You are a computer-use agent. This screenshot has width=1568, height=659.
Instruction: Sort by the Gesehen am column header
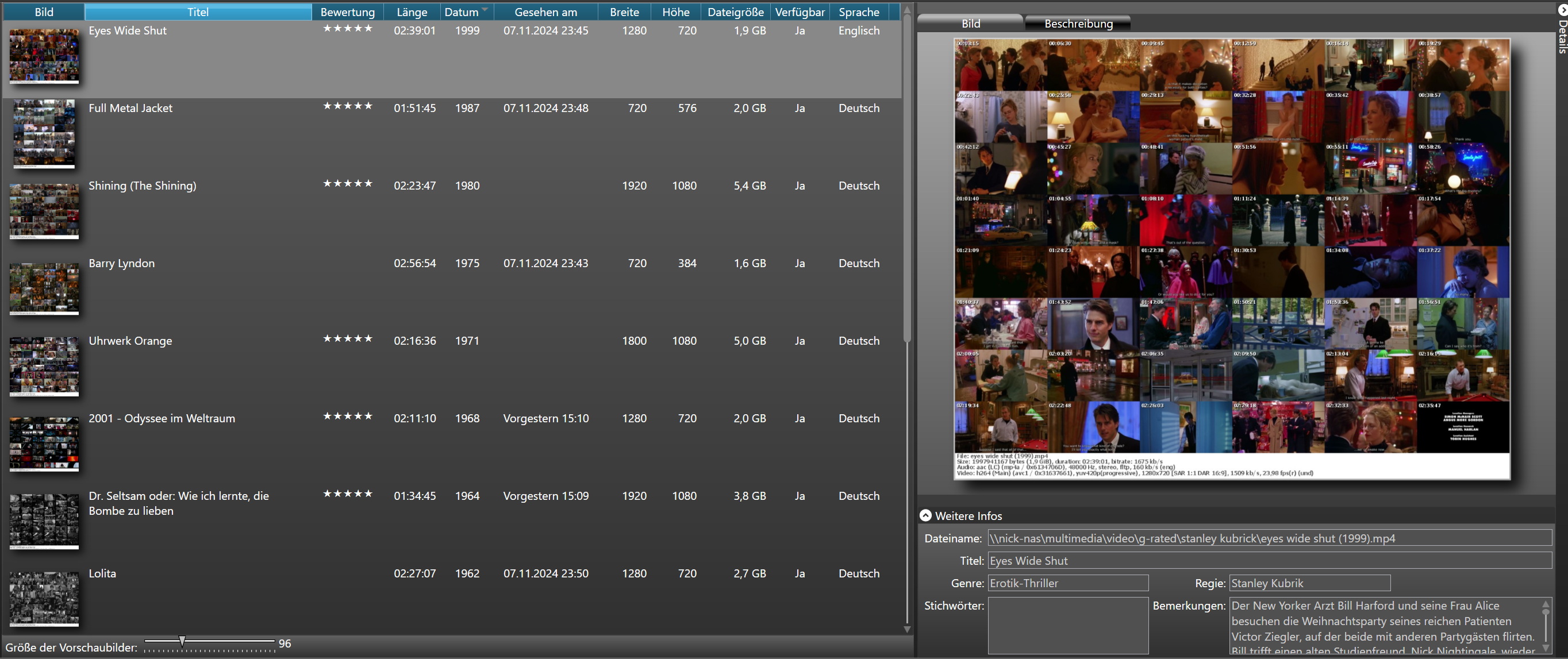[545, 11]
